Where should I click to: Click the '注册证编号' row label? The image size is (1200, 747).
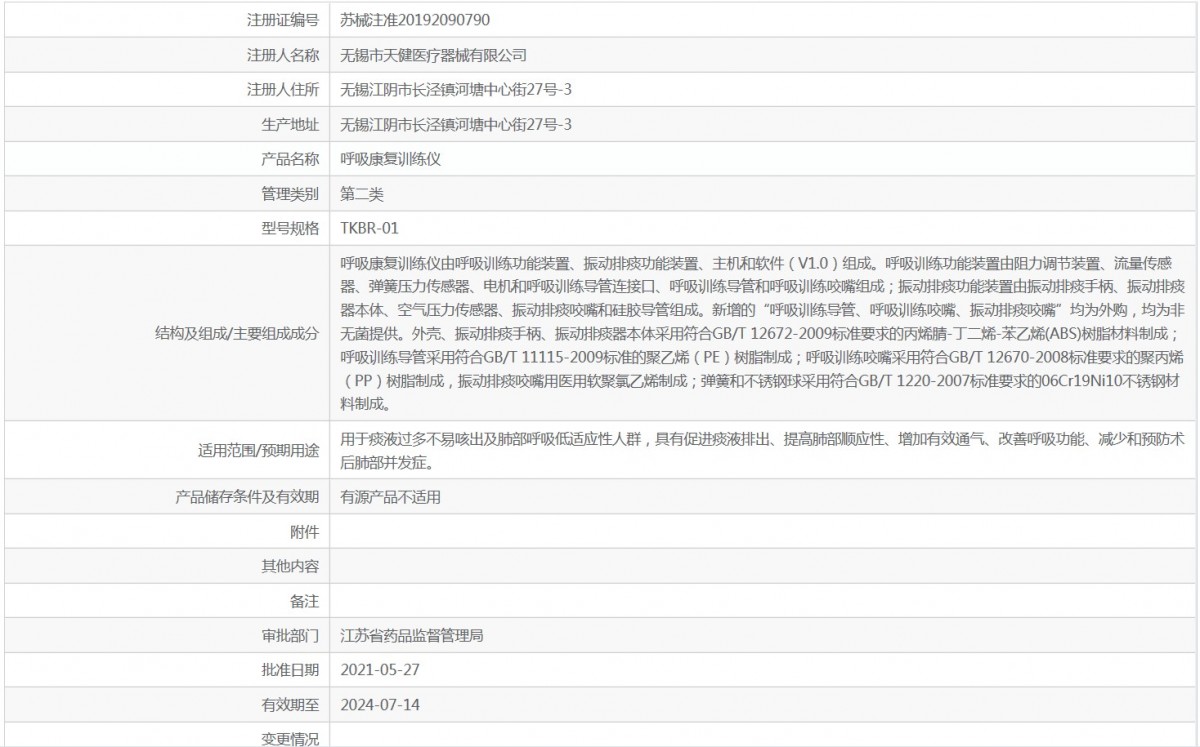(283, 20)
